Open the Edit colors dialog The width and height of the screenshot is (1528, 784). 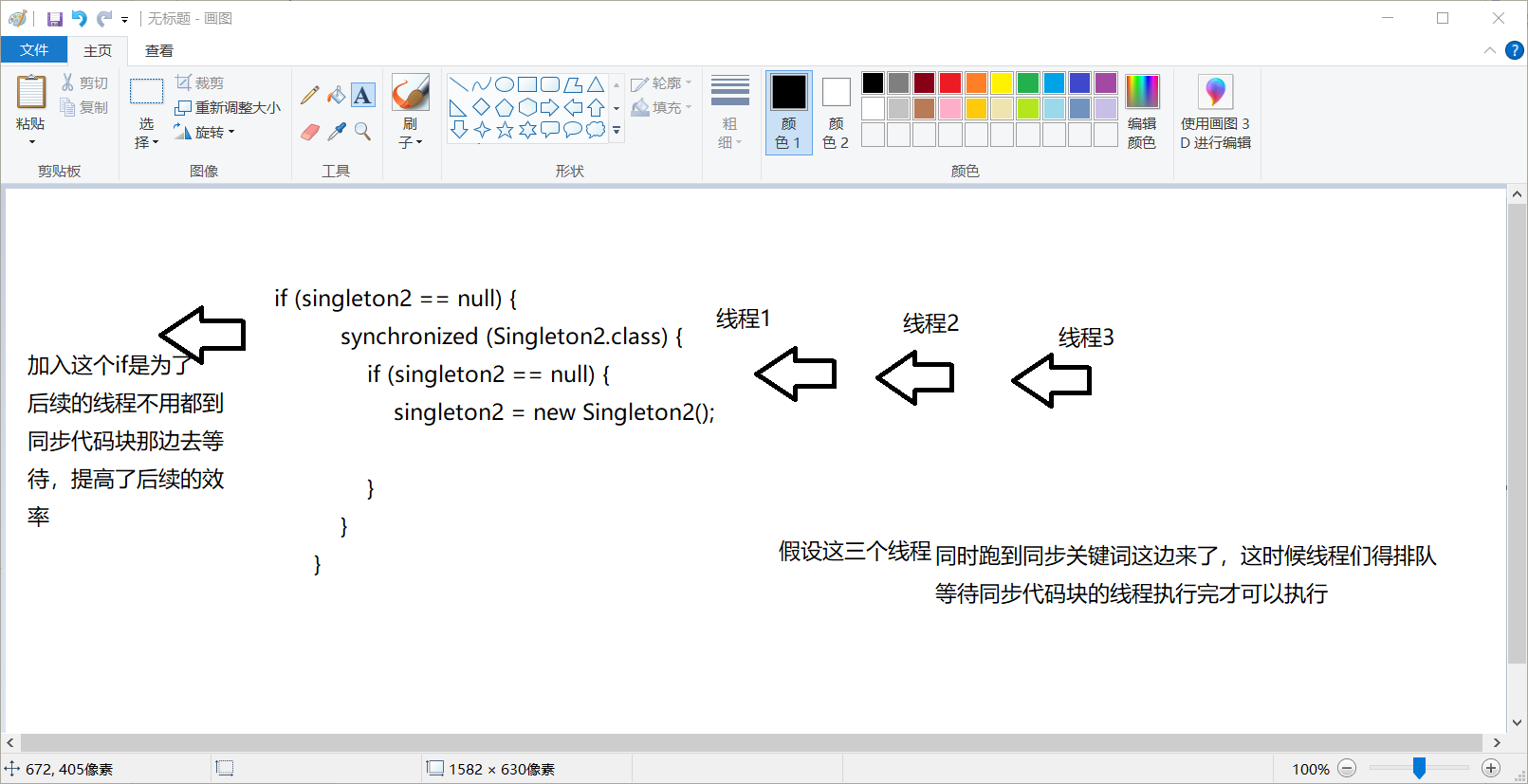(1142, 112)
